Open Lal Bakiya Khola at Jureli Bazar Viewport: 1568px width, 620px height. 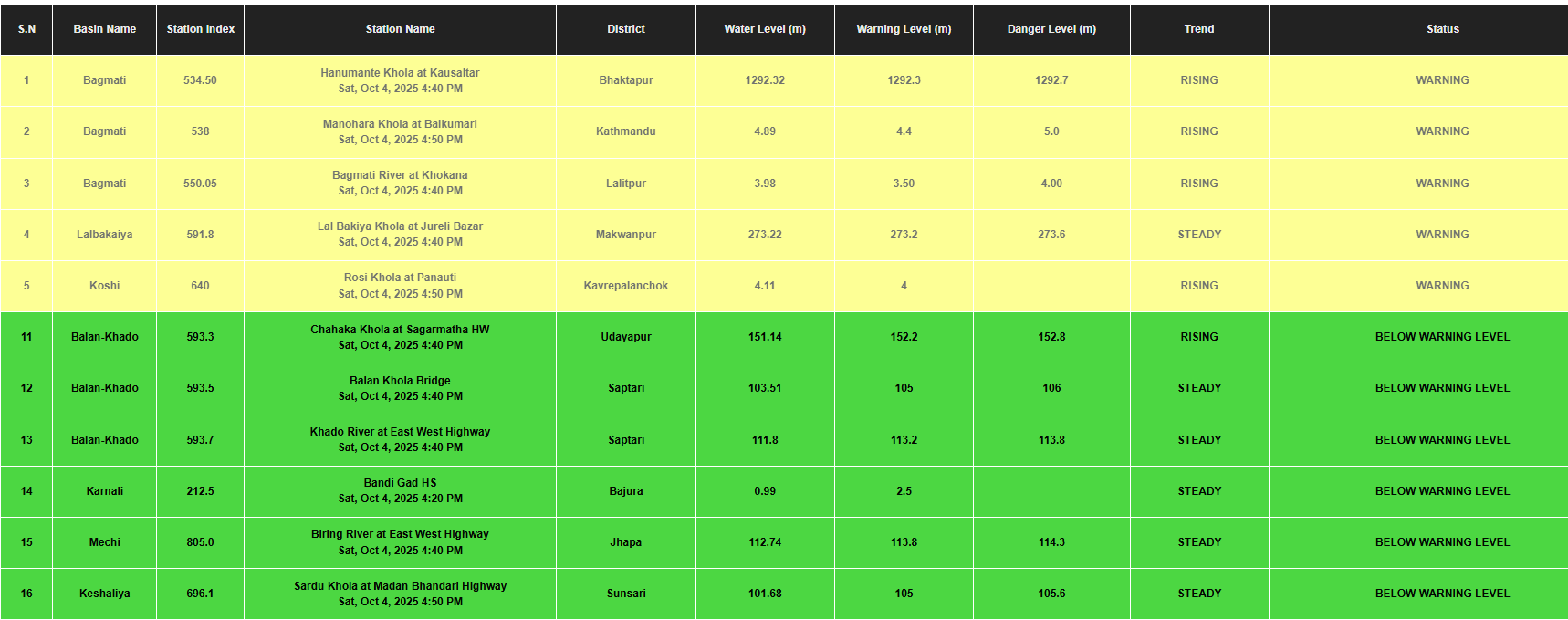tap(400, 226)
